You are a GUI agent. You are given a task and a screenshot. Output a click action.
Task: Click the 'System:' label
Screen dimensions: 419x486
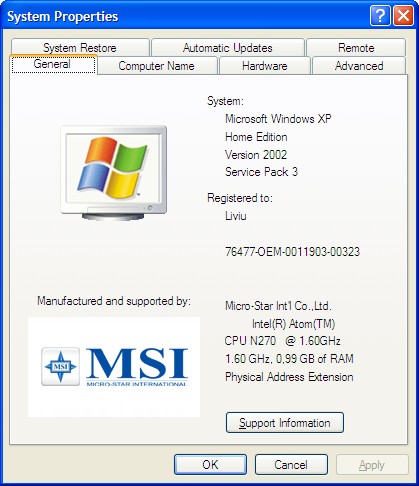[225, 101]
